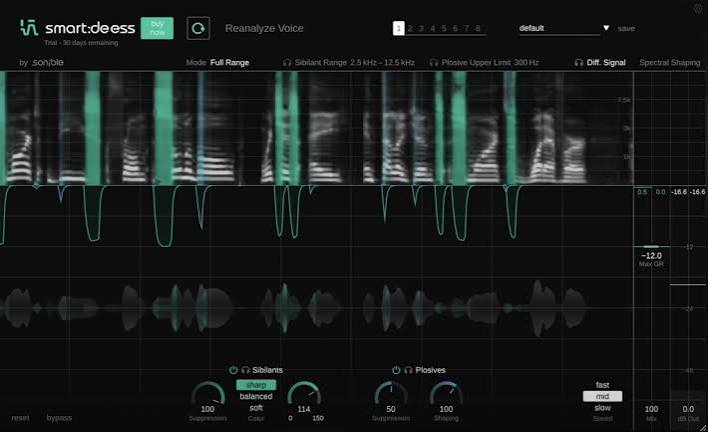Click the waveform display
The width and height of the screenshot is (708, 432).
(x=293, y=308)
